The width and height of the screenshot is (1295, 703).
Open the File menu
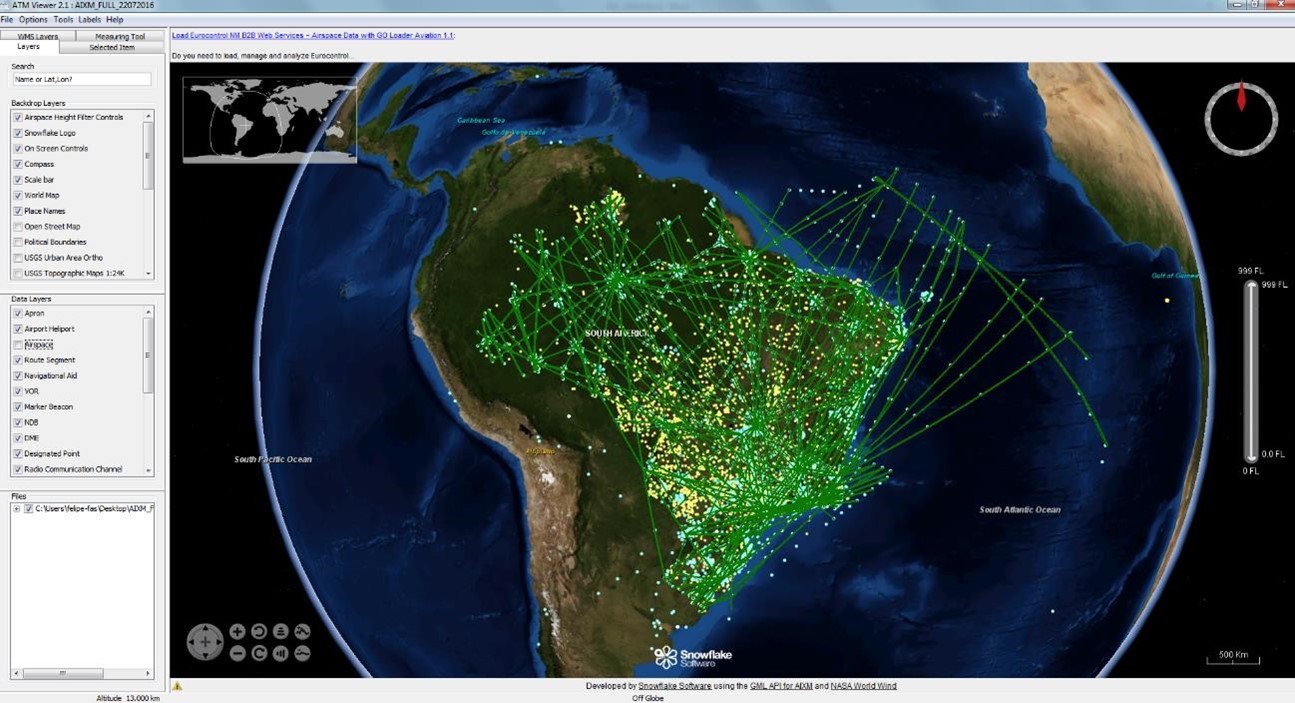tap(7, 20)
